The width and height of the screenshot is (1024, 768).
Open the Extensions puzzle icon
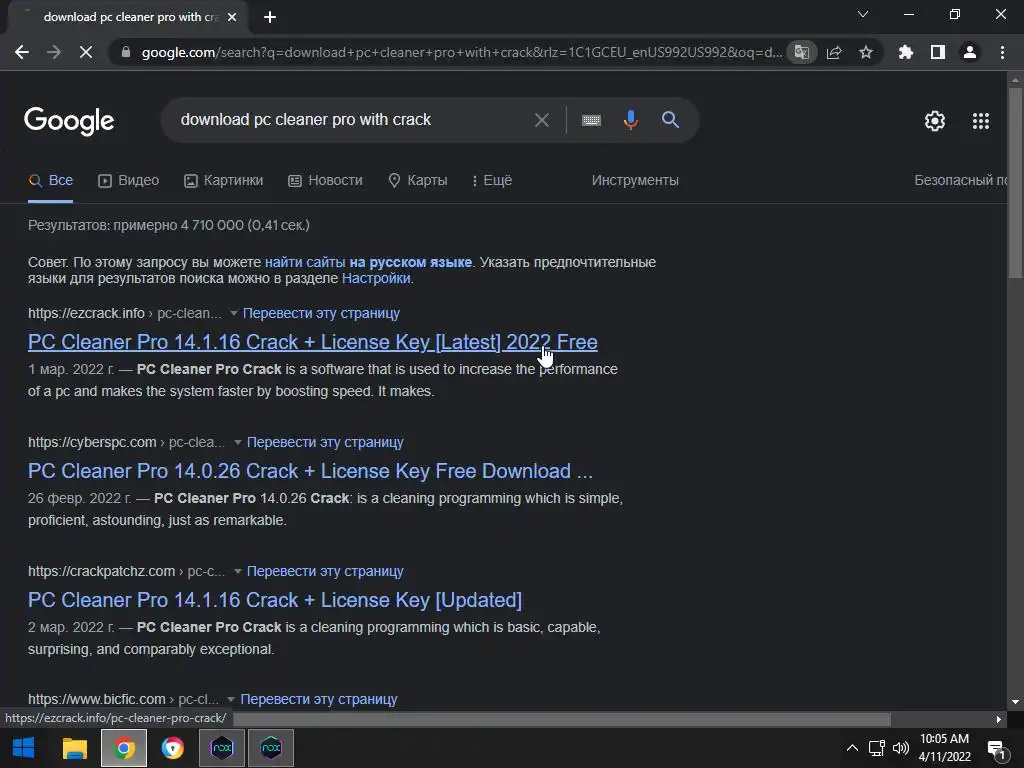906,52
